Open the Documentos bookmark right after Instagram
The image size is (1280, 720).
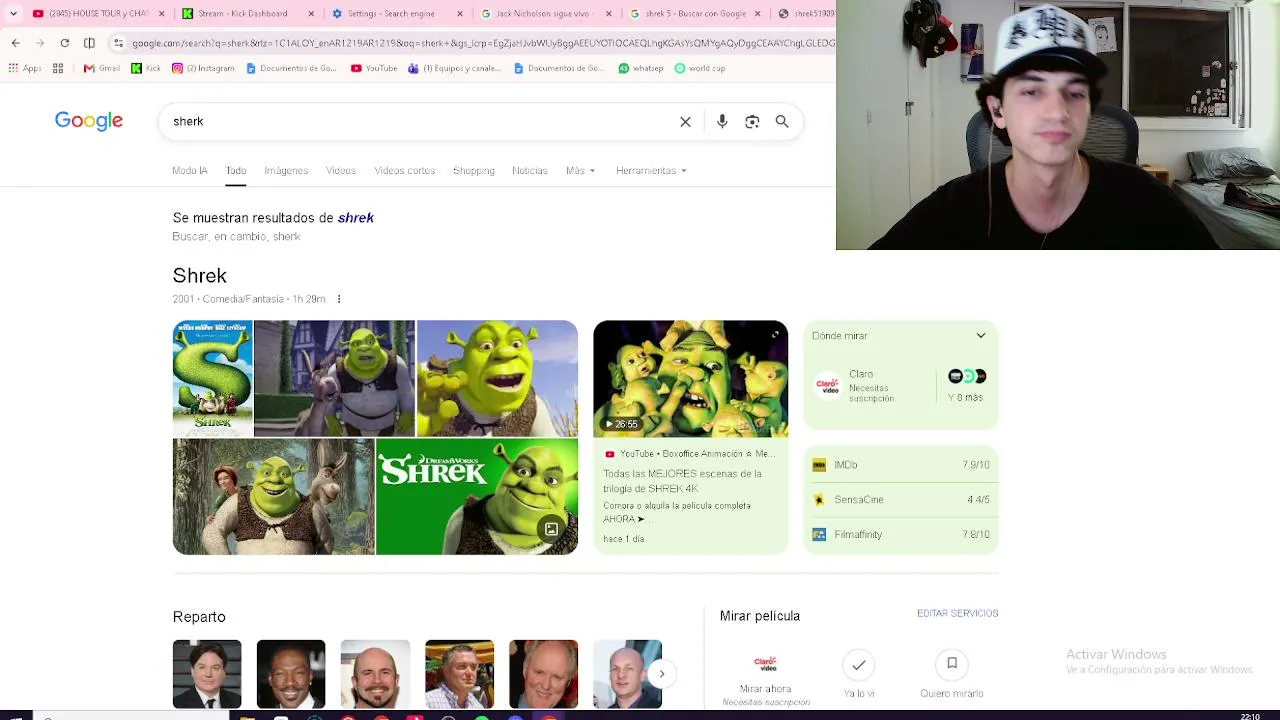pyautogui.click(x=291, y=68)
